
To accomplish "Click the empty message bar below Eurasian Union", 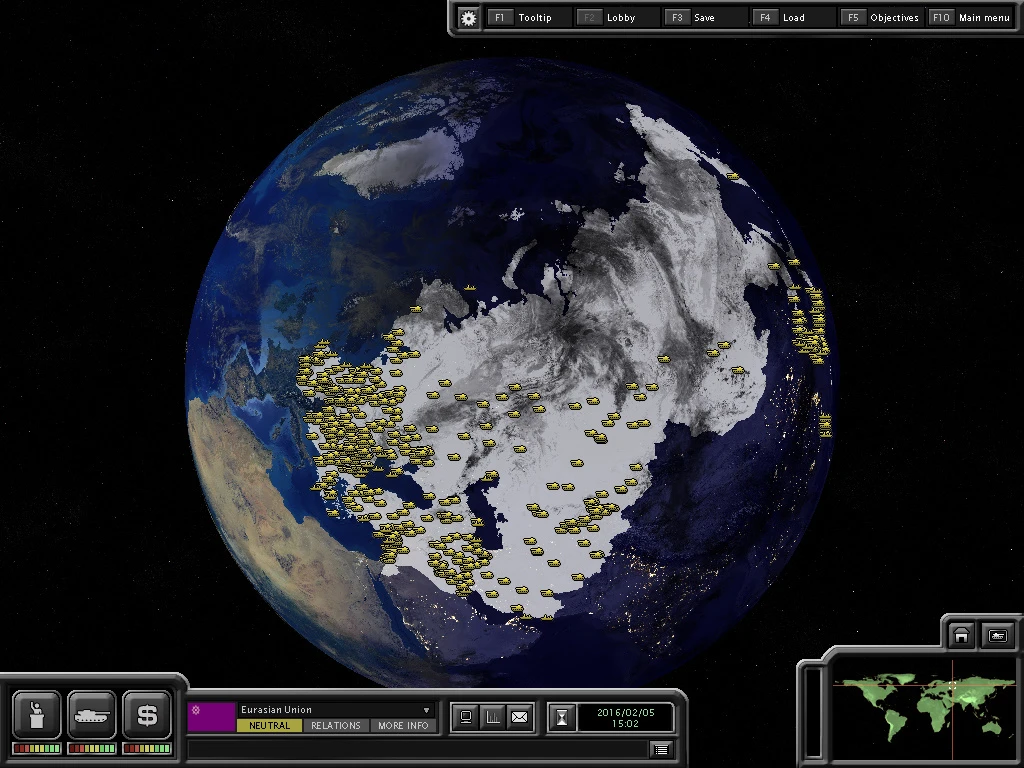I will 418,750.
